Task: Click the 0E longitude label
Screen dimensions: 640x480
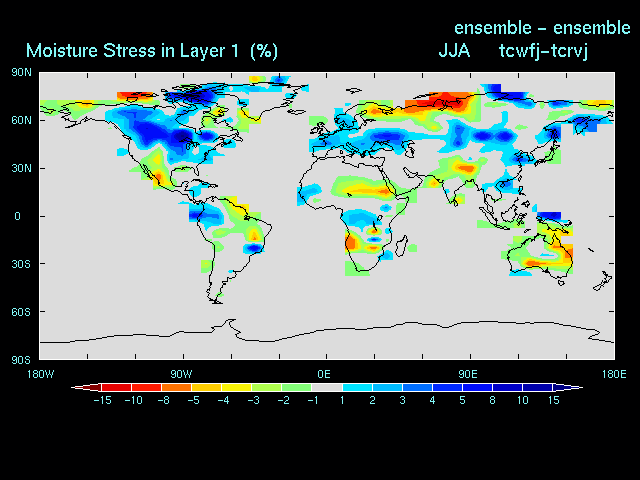Action: point(324,374)
